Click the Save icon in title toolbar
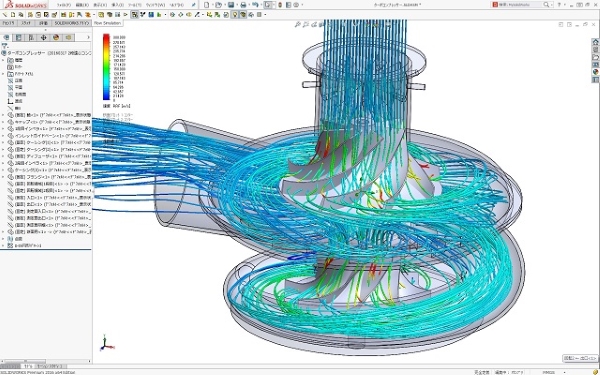Screen dimensions: 600x375 (x=231, y=5)
